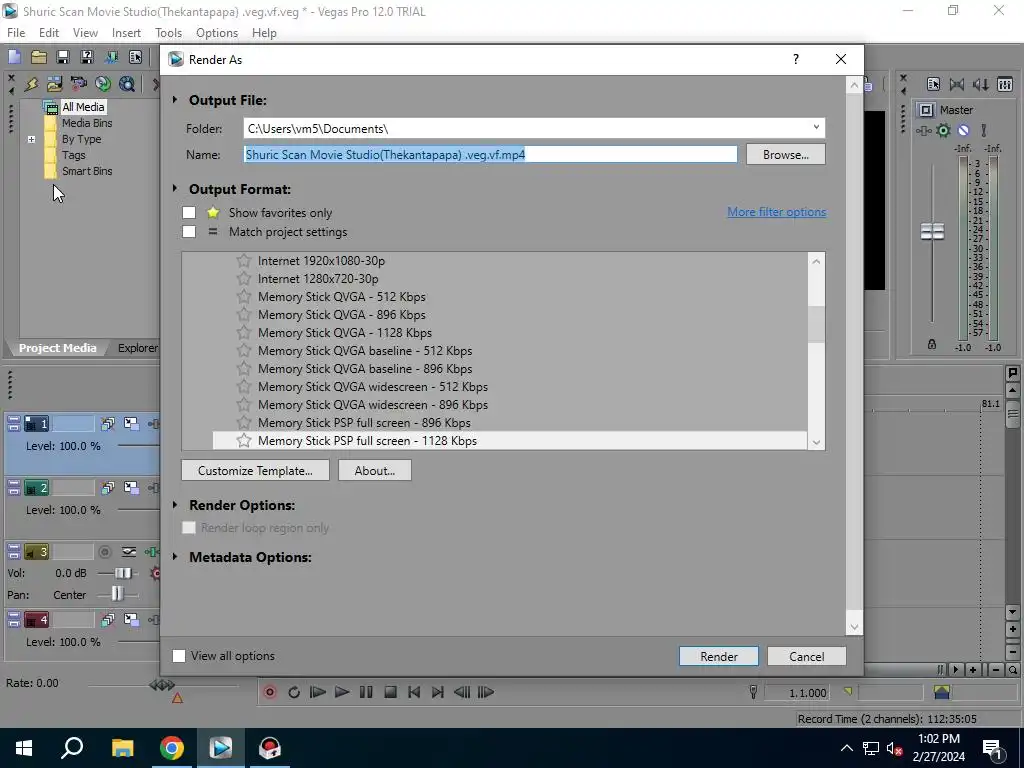Click the Render button
Screen dimensions: 1024x768
[719, 656]
